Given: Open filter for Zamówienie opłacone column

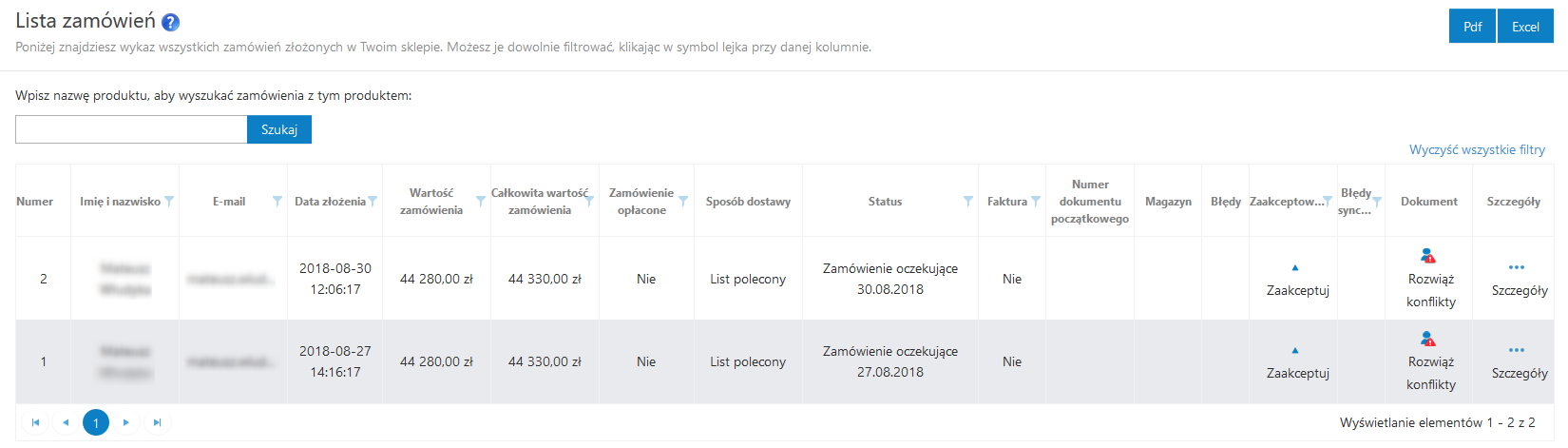Looking at the screenshot, I should [683, 202].
